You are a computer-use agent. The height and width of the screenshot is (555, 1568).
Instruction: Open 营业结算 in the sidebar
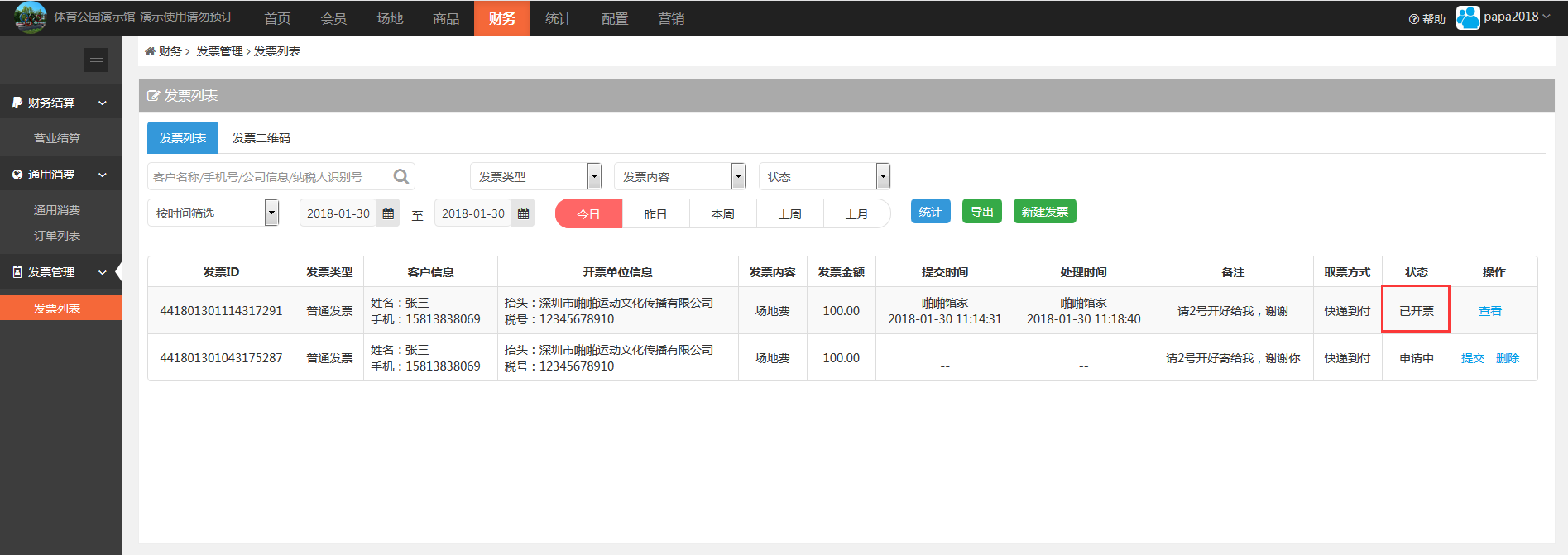(x=57, y=138)
